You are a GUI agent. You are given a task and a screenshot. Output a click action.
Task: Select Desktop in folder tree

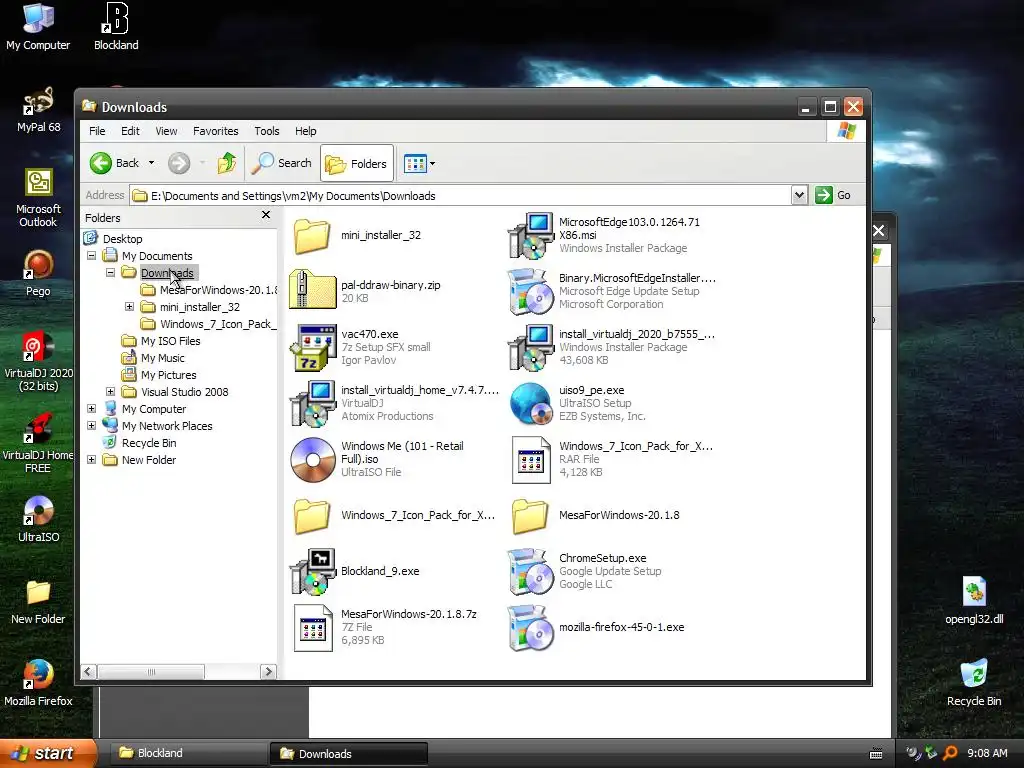tap(113, 239)
